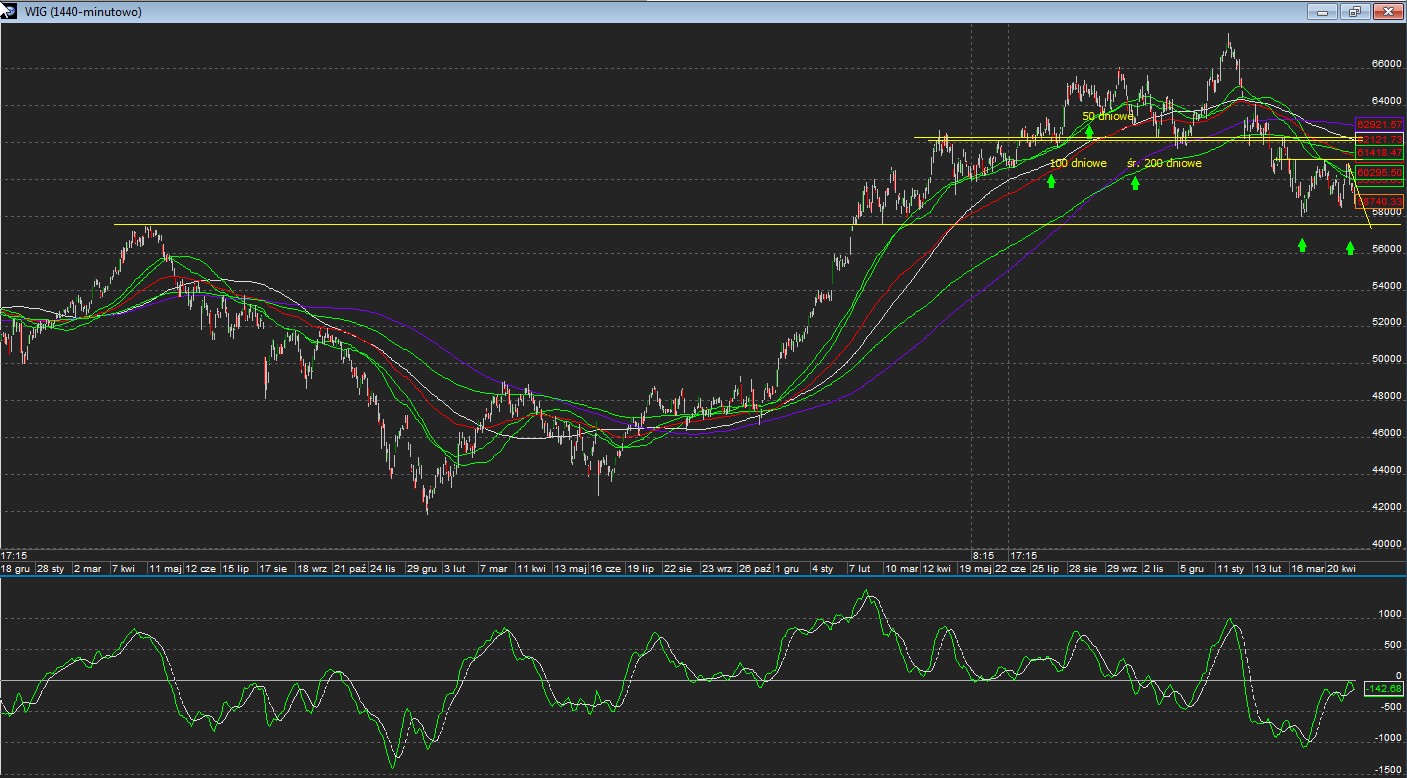Click the '21 paź' date on time axis
This screenshot has height=778, width=1407.
tap(350, 569)
